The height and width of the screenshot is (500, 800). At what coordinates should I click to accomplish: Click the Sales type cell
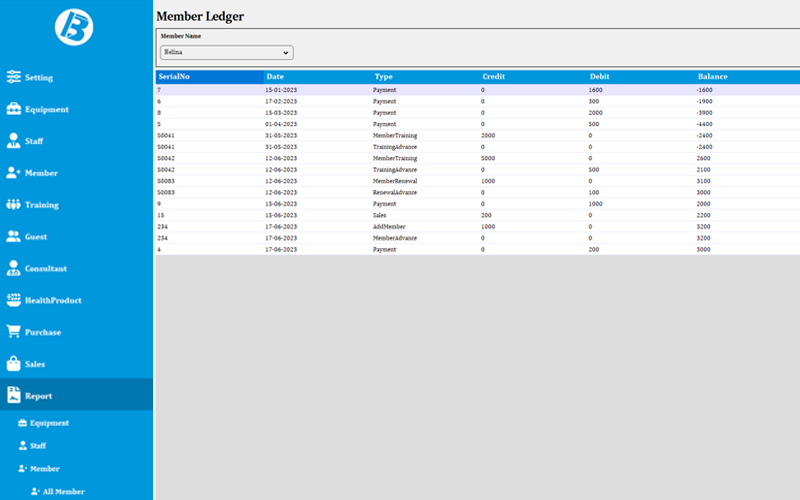coord(379,215)
